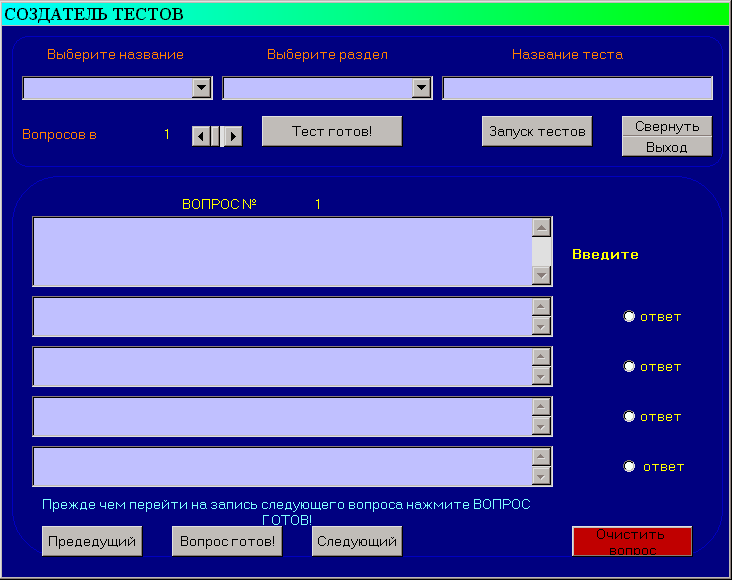Click the up scroll arrow of the fourth answer field

click(x=542, y=457)
